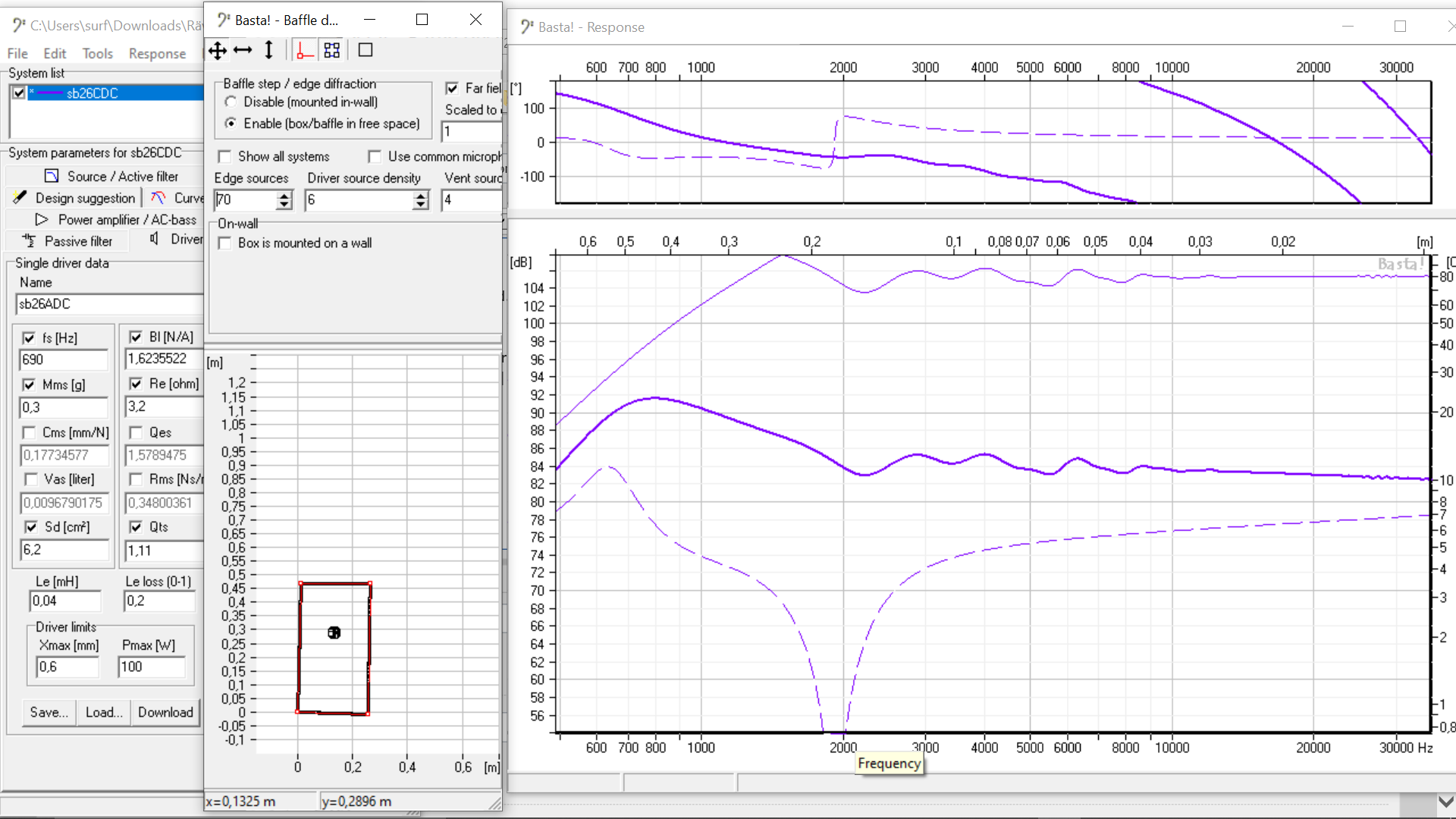Toggle sb26CDC system visibility checkbox
1456x819 pixels.
pos(19,93)
